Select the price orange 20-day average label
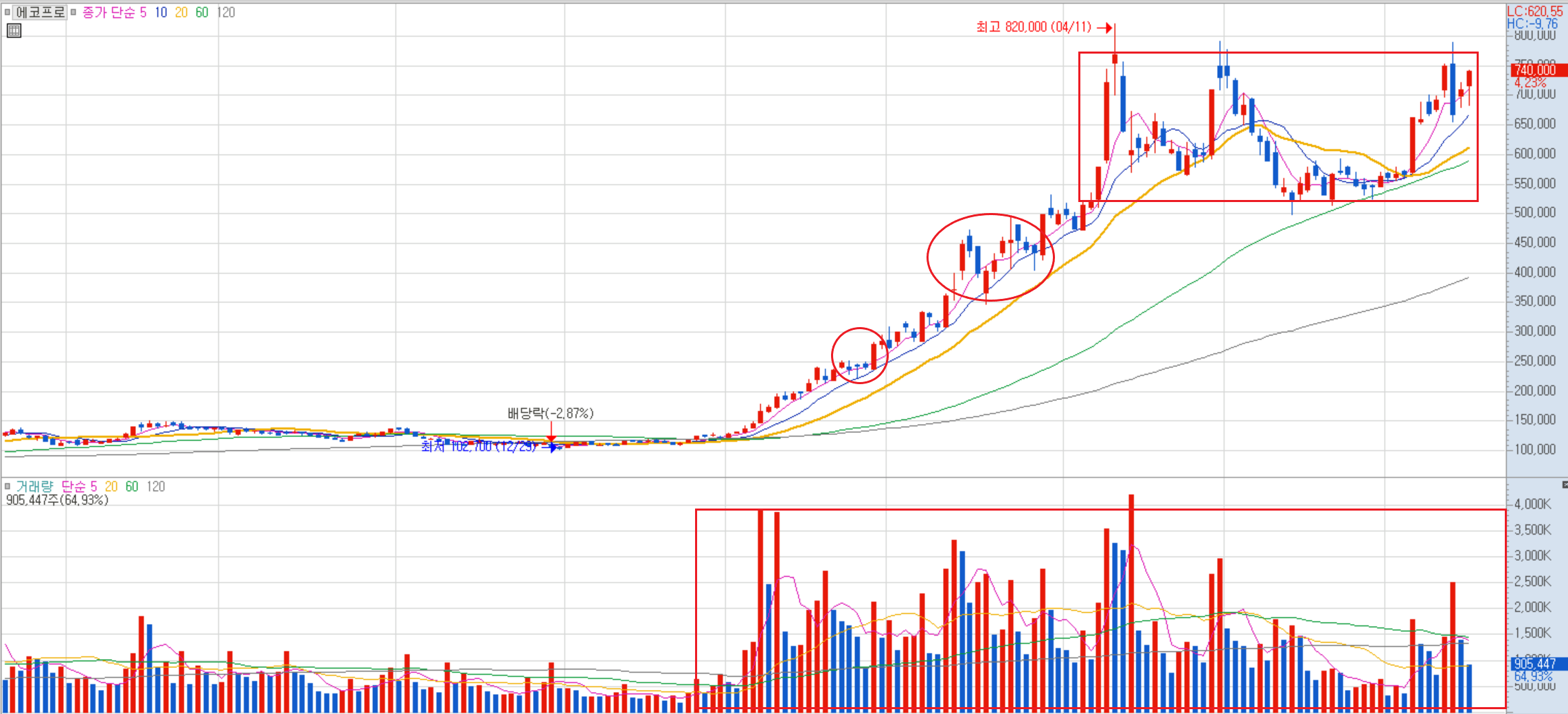Image resolution: width=1568 pixels, height=714 pixels. coord(181,12)
